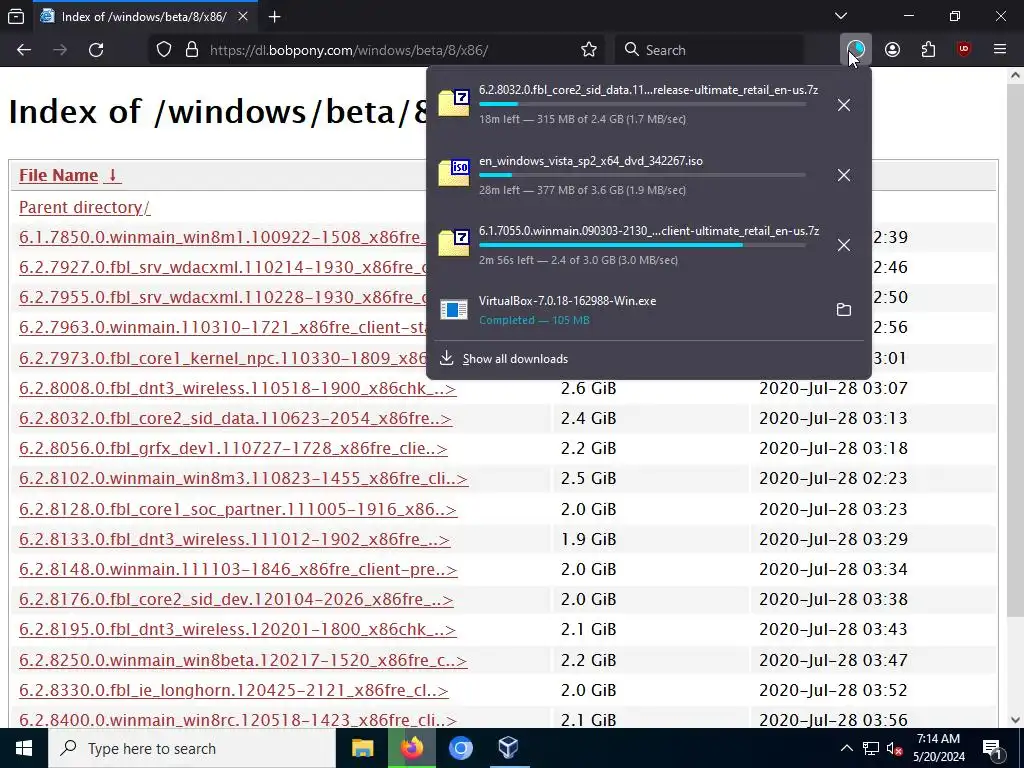Open the extensions puzzle icon
Viewport: 1024px width, 768px height.
pyautogui.click(x=928, y=50)
